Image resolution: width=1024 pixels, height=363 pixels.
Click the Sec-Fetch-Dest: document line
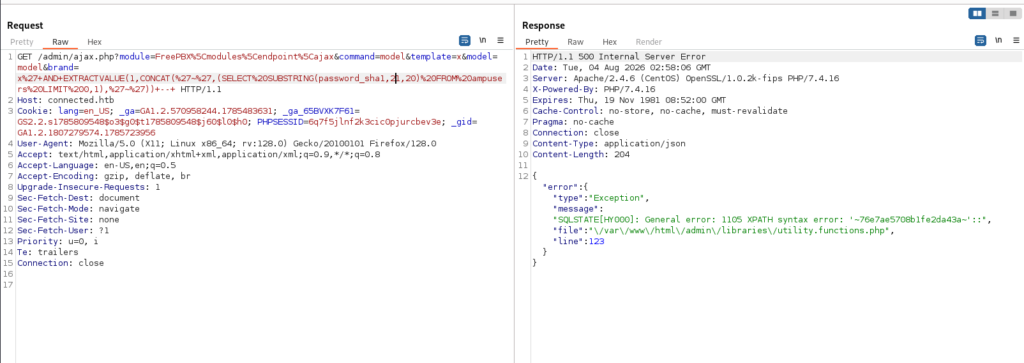(78, 198)
